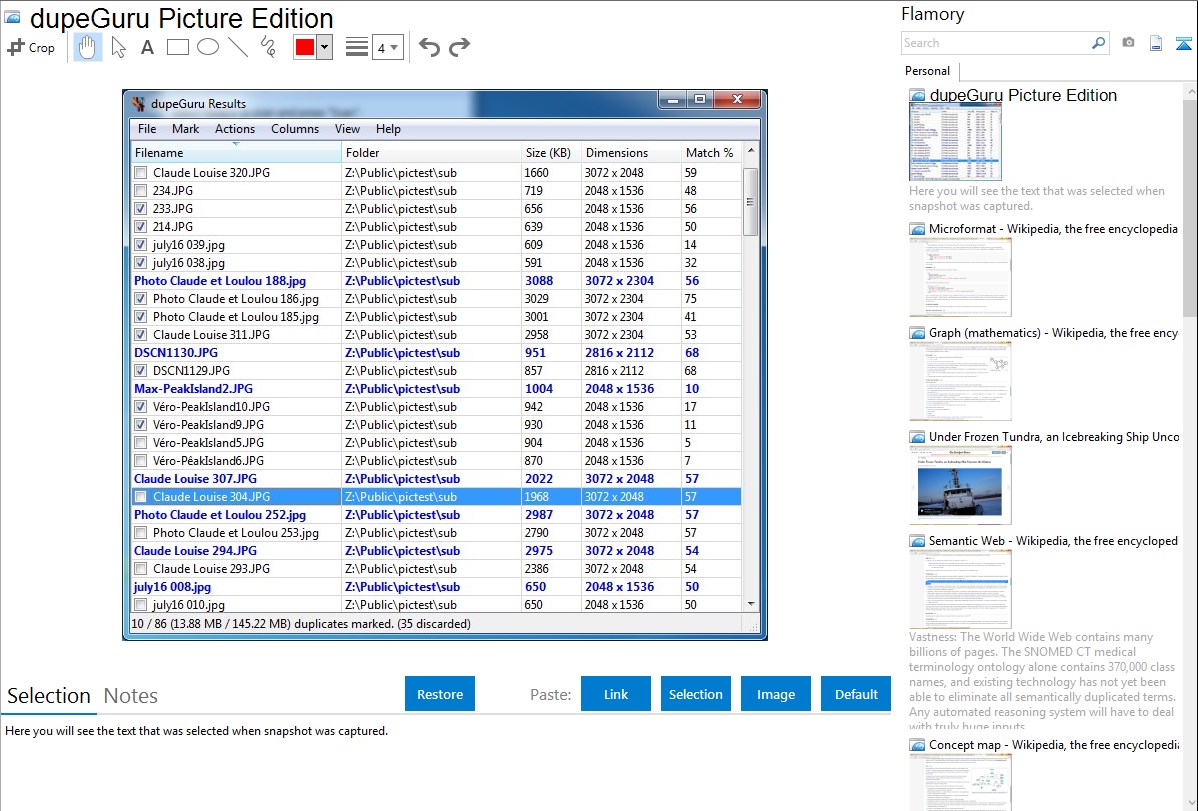Click the Selection paste button
1198x811 pixels.
click(695, 694)
